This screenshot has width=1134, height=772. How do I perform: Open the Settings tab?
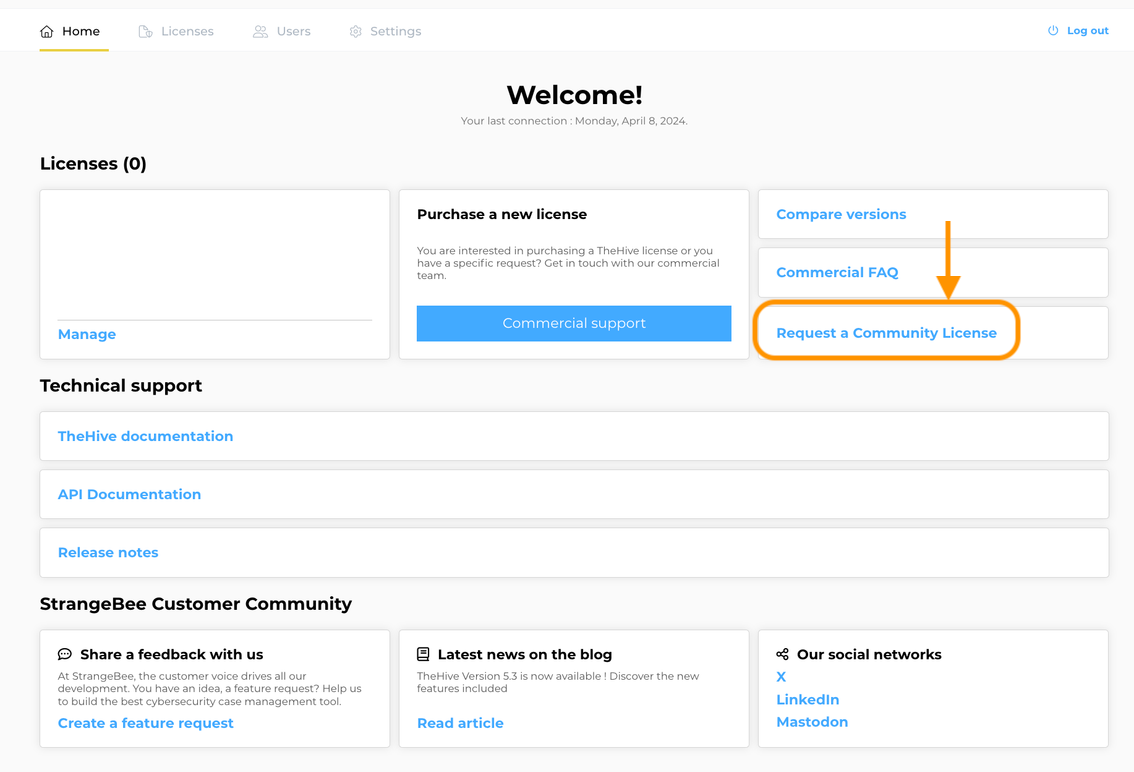[395, 31]
